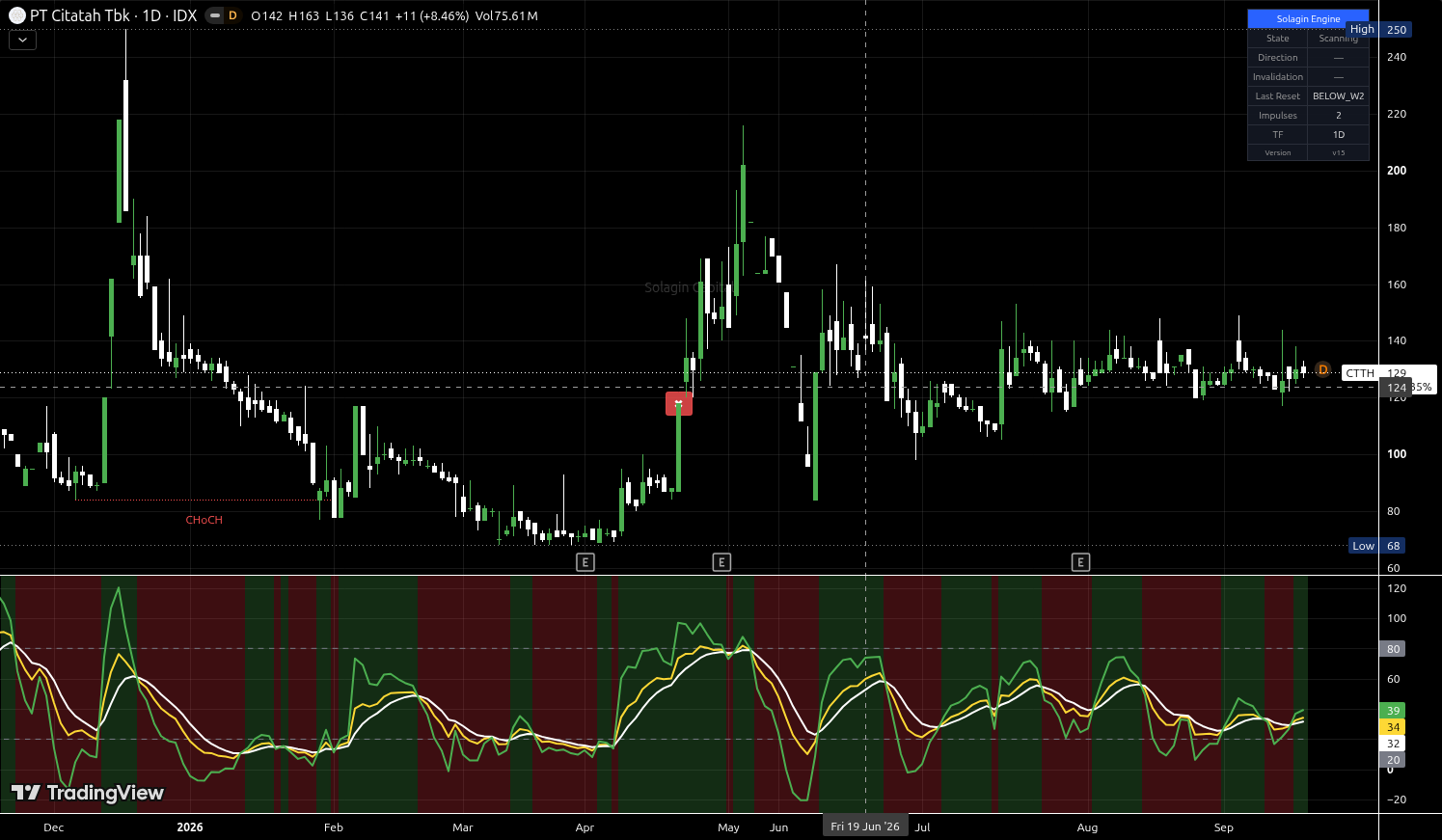
Task: Click the Fri 19 Jun '26 date label
Action: click(865, 826)
